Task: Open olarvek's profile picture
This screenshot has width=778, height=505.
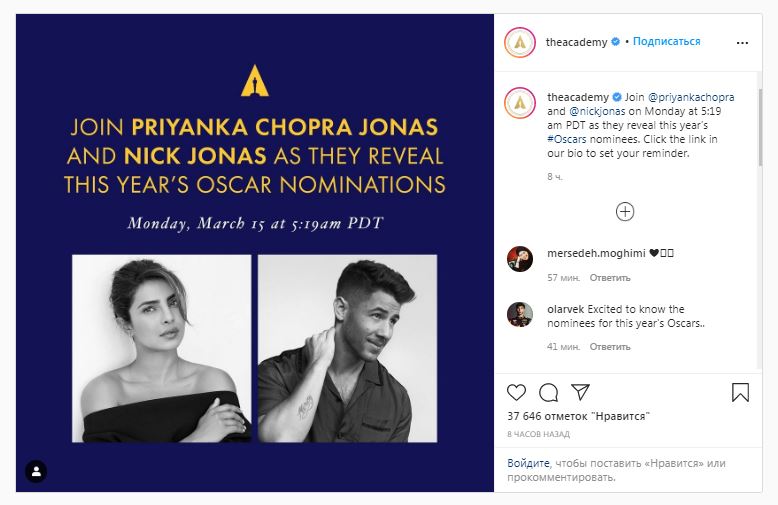Action: pyautogui.click(x=520, y=313)
